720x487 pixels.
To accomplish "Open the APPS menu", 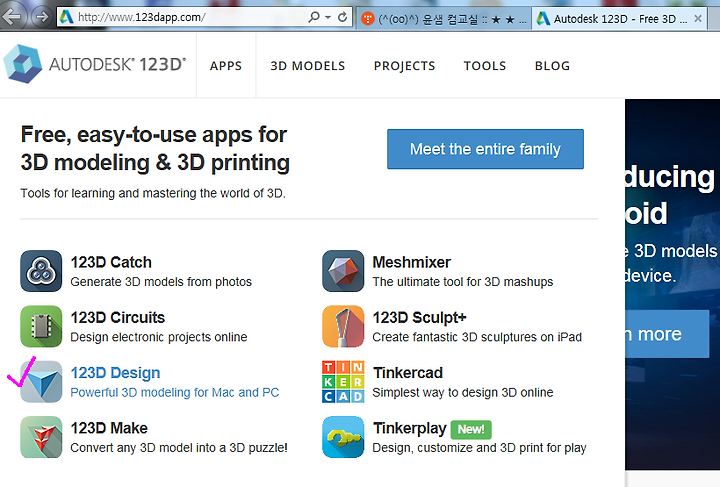I will pos(225,66).
